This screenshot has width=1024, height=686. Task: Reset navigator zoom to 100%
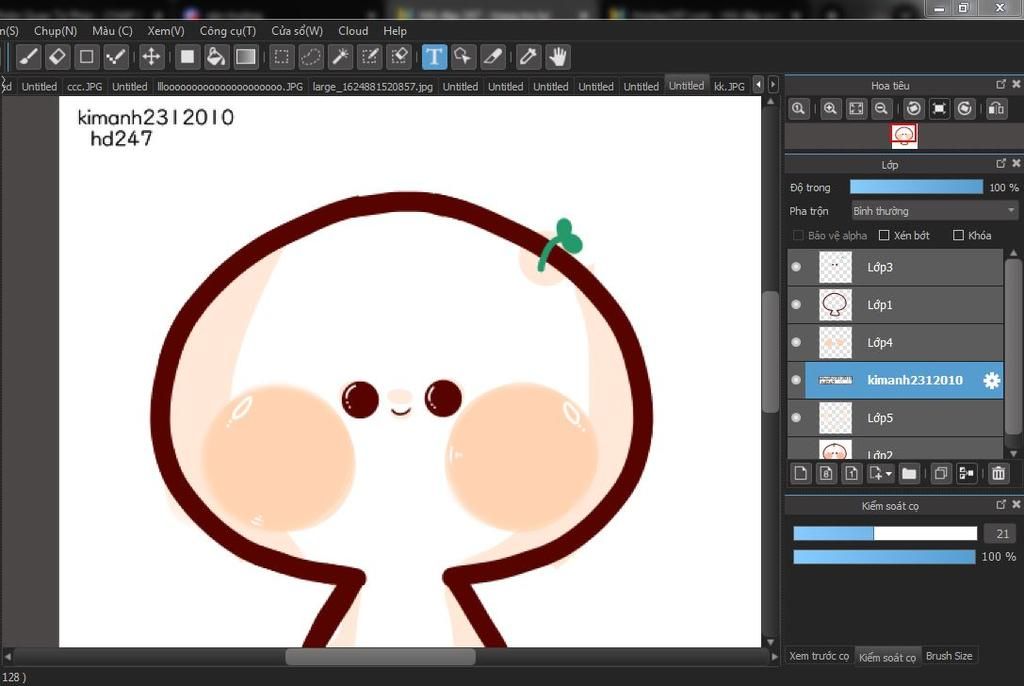tap(799, 108)
